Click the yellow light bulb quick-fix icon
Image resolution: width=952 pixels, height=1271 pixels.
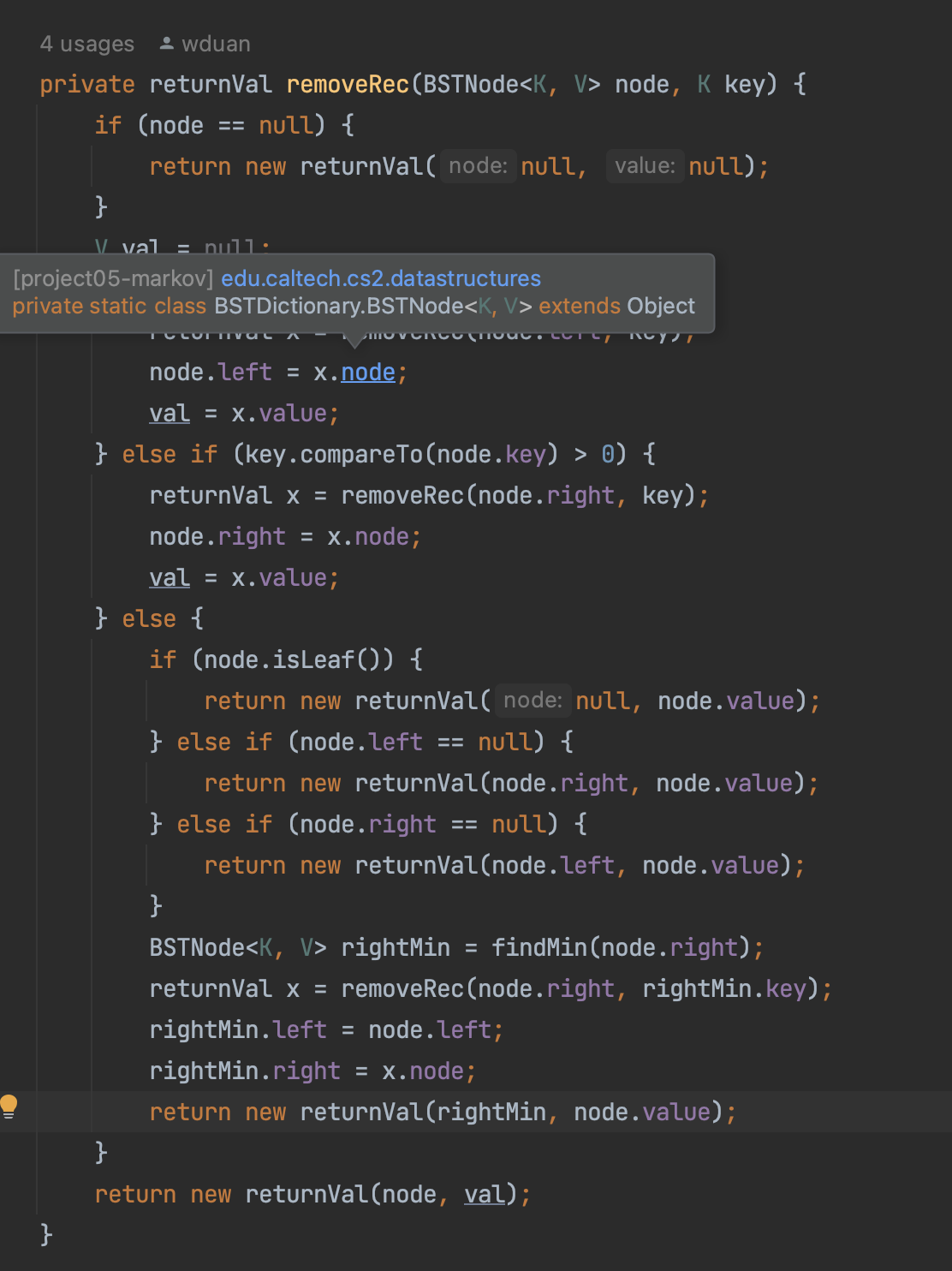point(9,1106)
